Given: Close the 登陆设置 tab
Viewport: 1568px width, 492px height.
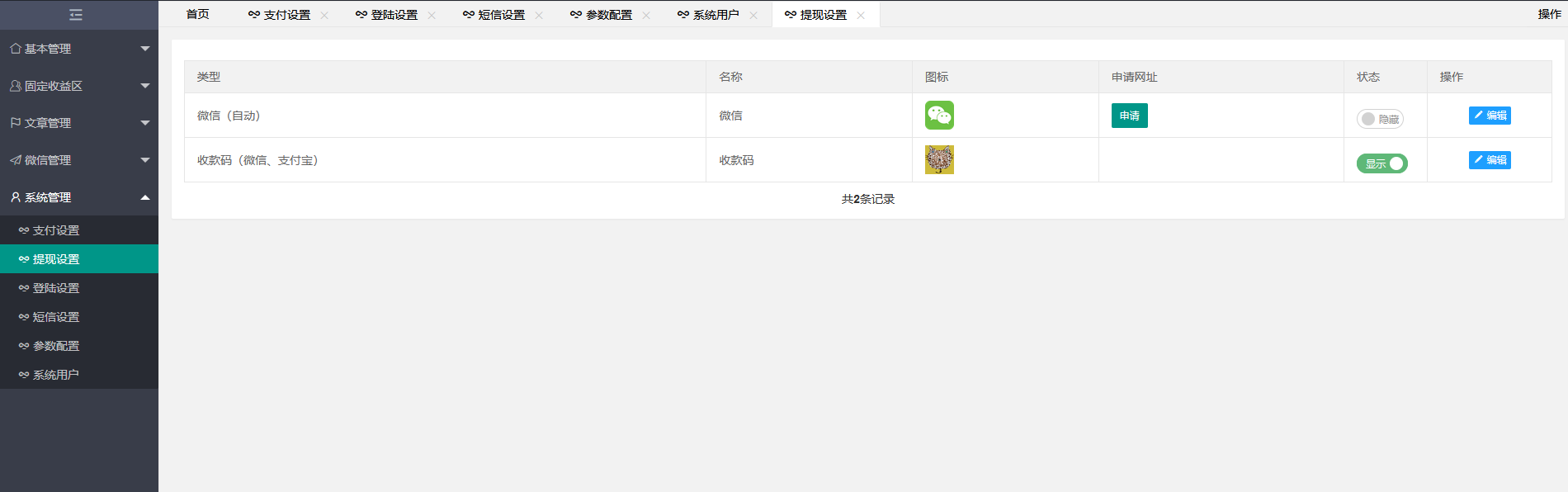Looking at the screenshot, I should (432, 16).
